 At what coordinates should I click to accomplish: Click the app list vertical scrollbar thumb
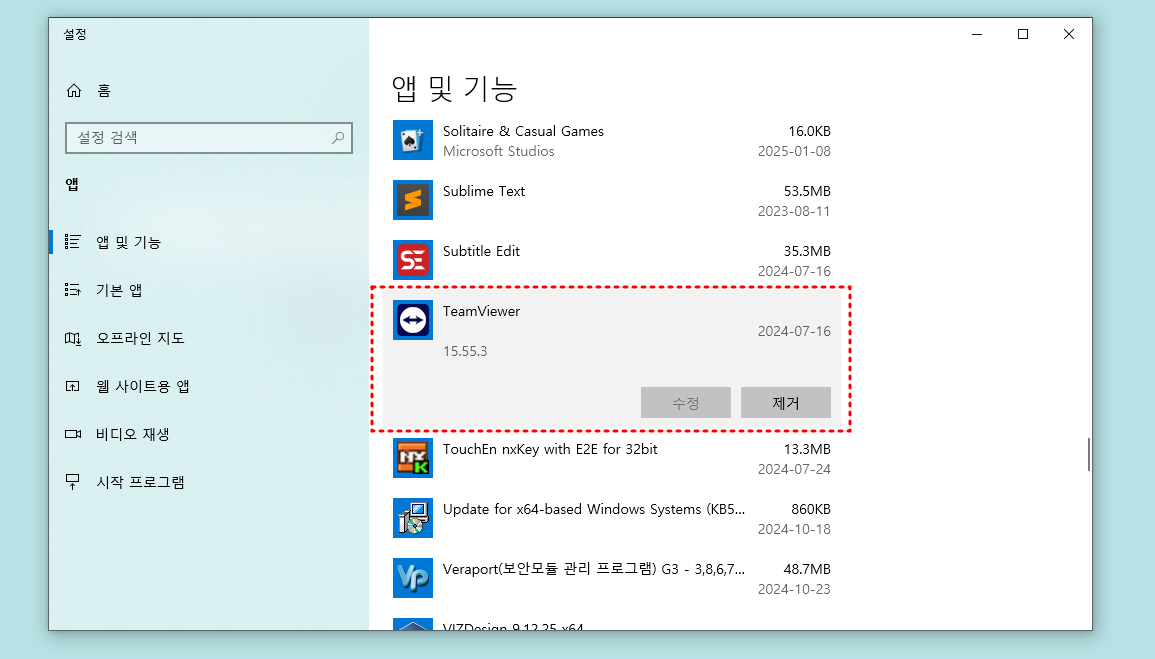1089,454
